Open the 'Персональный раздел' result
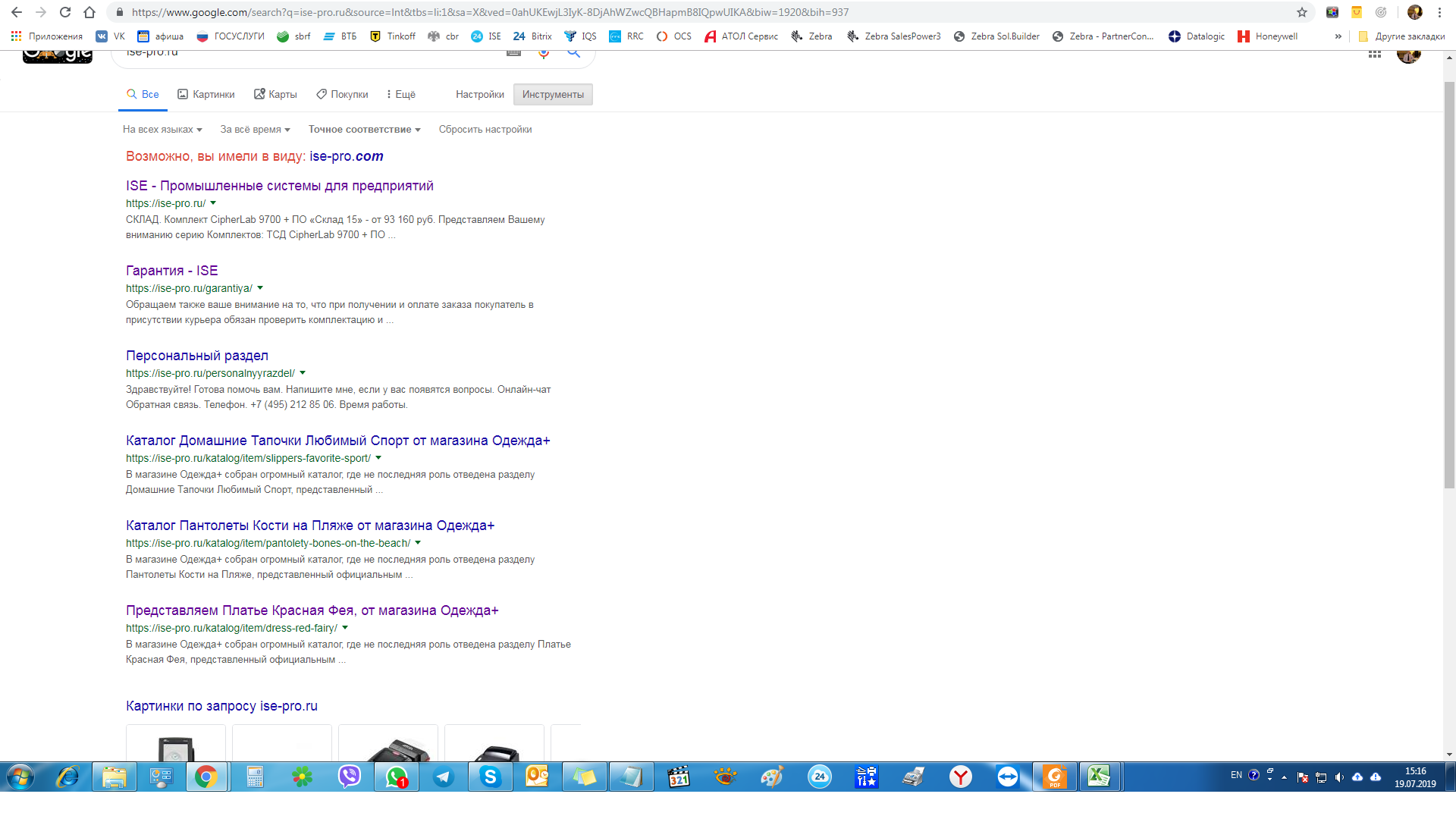The width and height of the screenshot is (1456, 819). (197, 356)
